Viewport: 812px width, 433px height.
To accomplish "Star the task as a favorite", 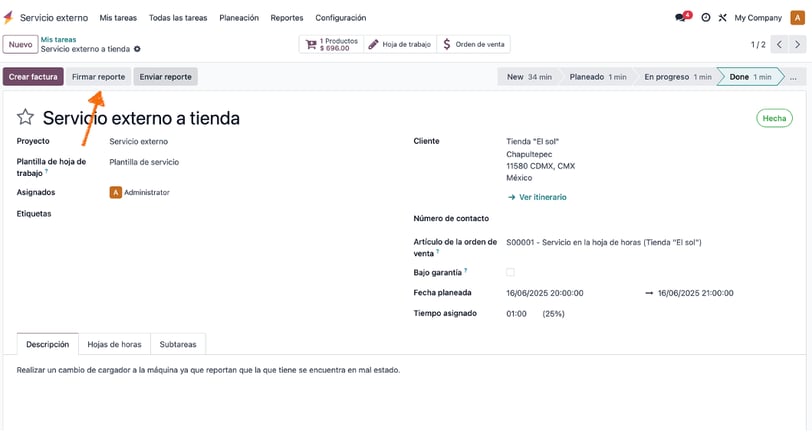I will pos(25,118).
